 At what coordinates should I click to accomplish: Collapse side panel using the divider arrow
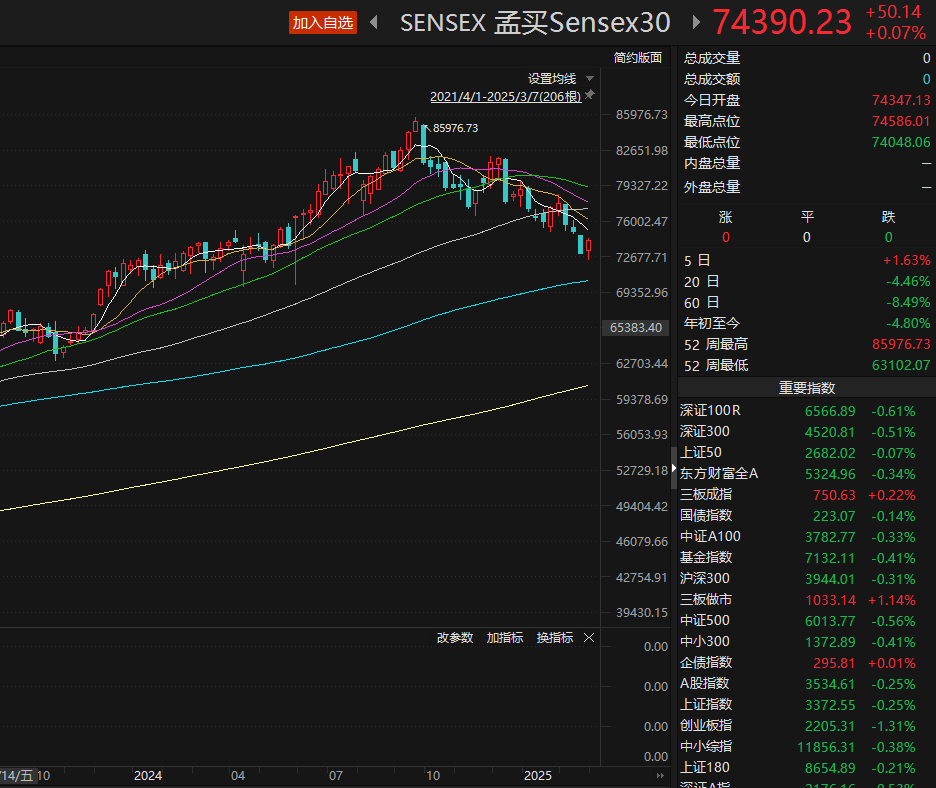click(x=674, y=469)
